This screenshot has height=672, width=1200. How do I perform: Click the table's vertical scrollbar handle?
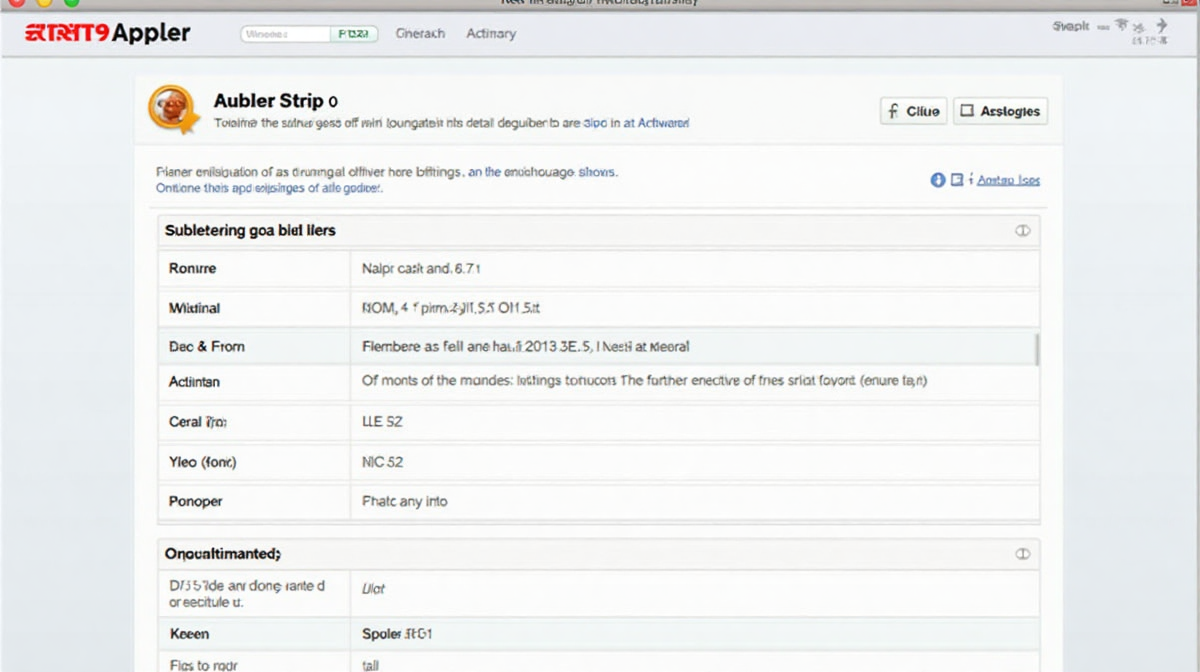[x=1036, y=350]
